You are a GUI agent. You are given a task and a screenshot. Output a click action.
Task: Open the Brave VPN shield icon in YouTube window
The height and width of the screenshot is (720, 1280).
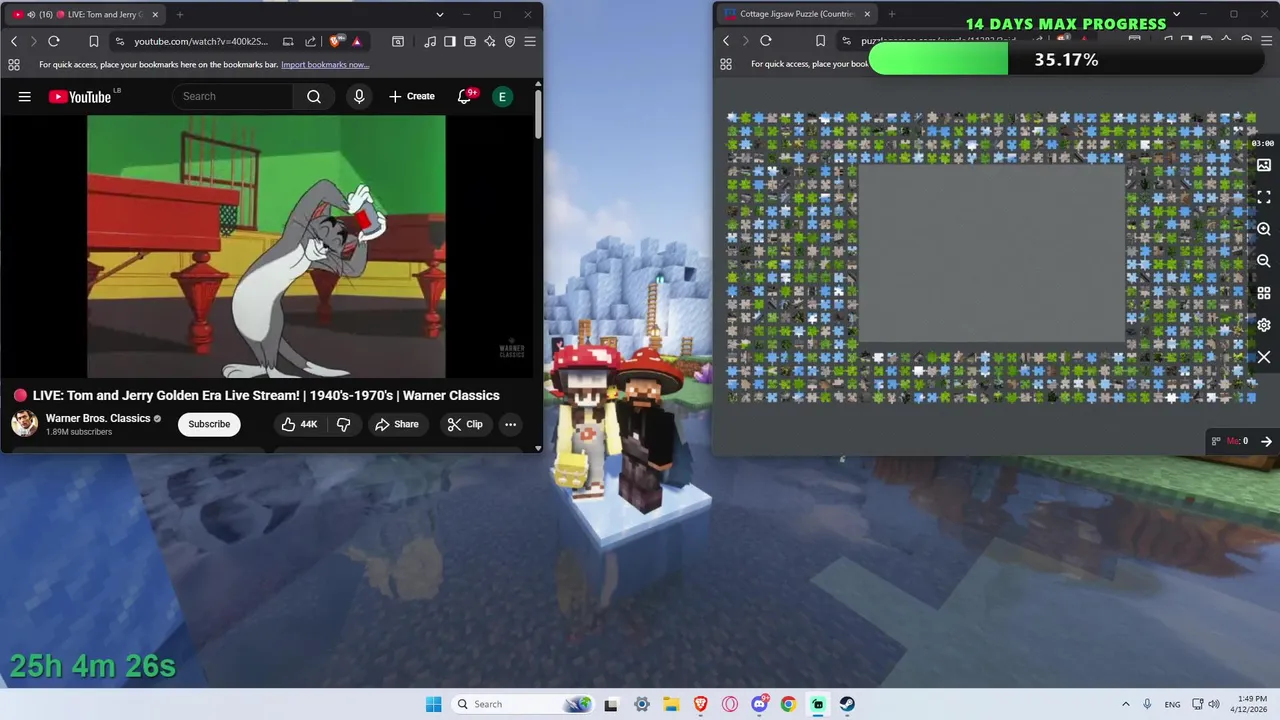[510, 41]
